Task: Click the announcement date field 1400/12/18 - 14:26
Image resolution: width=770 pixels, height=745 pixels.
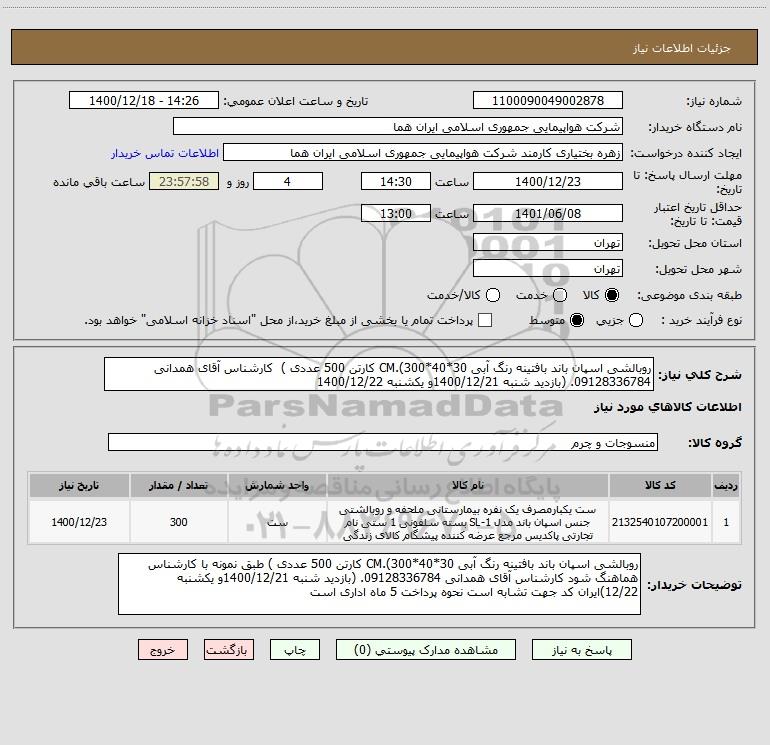Action: click(144, 100)
